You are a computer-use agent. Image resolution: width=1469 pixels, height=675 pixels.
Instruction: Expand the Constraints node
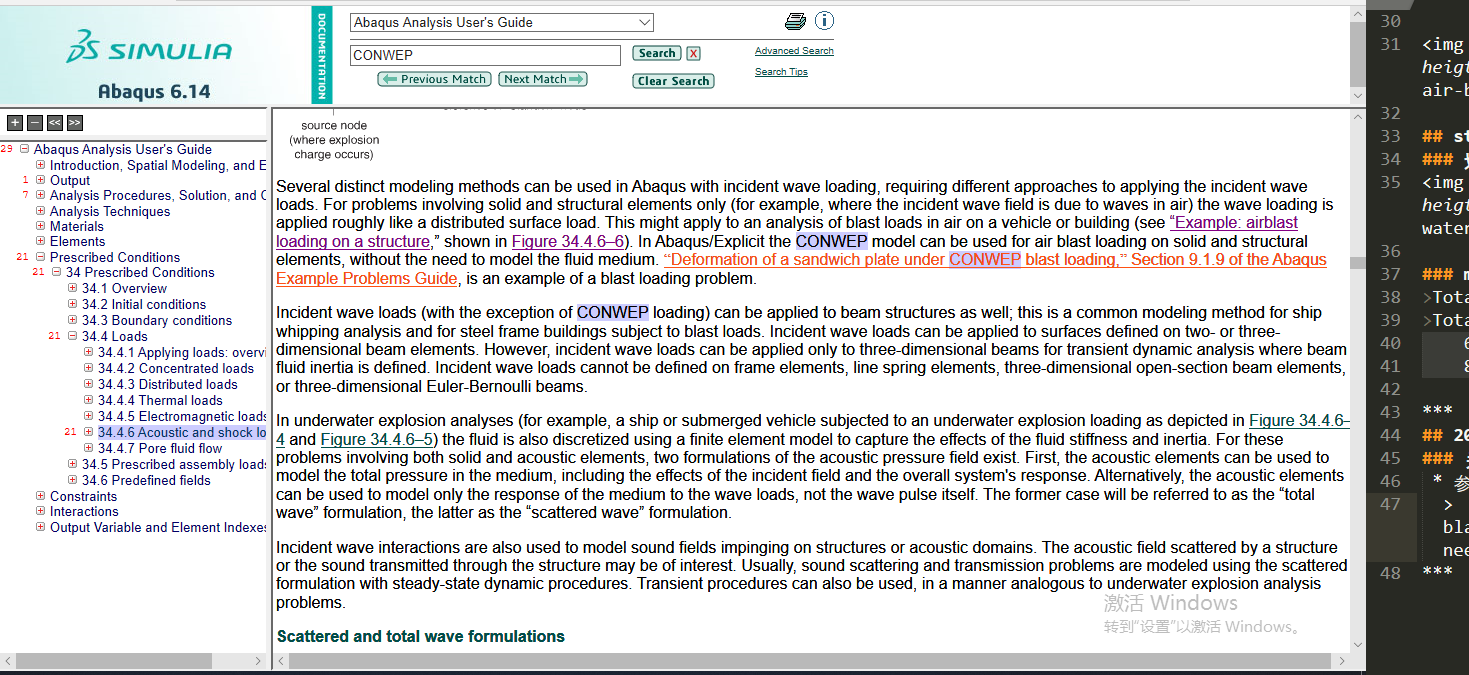tap(40, 496)
